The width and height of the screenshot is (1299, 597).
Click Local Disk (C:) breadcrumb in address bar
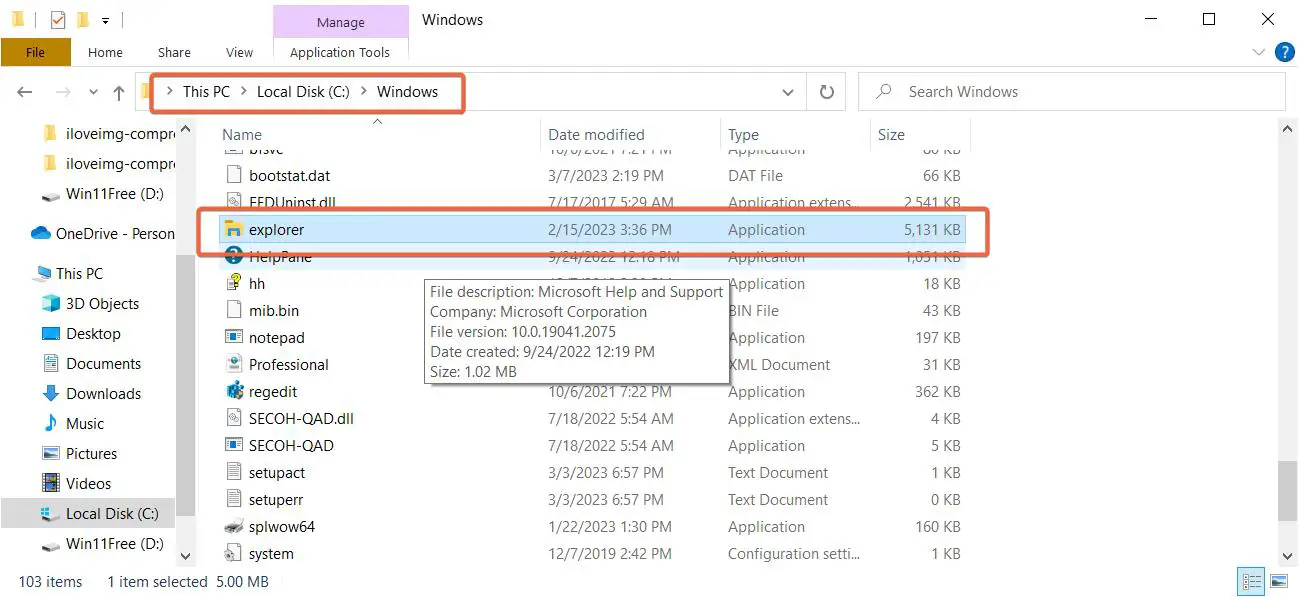click(303, 91)
